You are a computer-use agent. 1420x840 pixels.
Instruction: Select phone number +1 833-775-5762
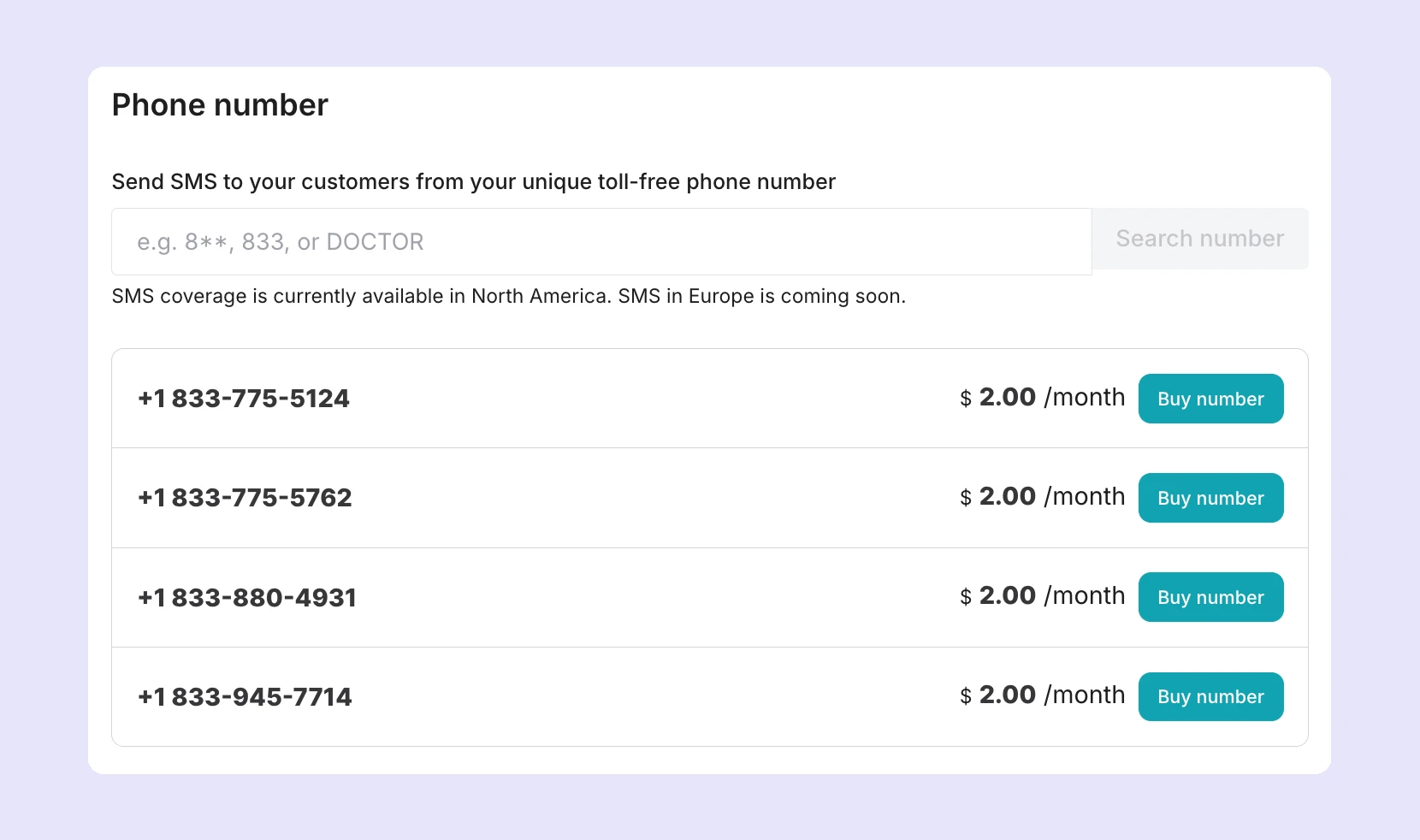[x=245, y=498]
